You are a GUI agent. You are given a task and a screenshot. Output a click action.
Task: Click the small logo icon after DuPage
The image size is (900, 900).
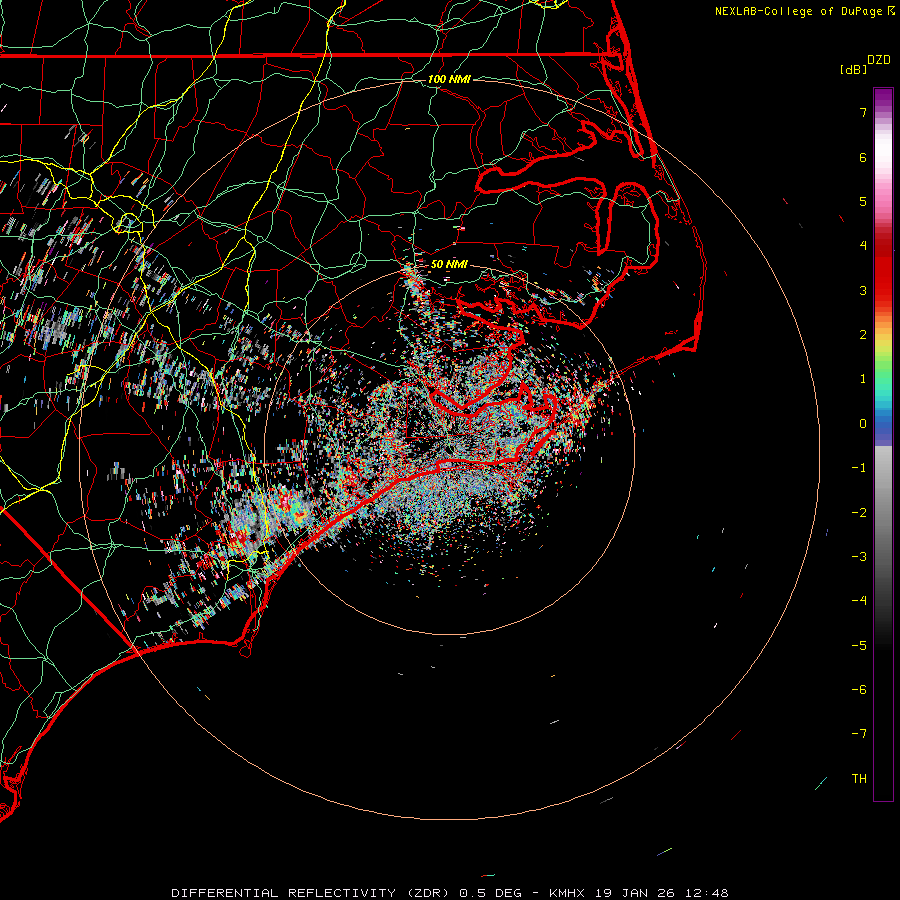tap(891, 11)
